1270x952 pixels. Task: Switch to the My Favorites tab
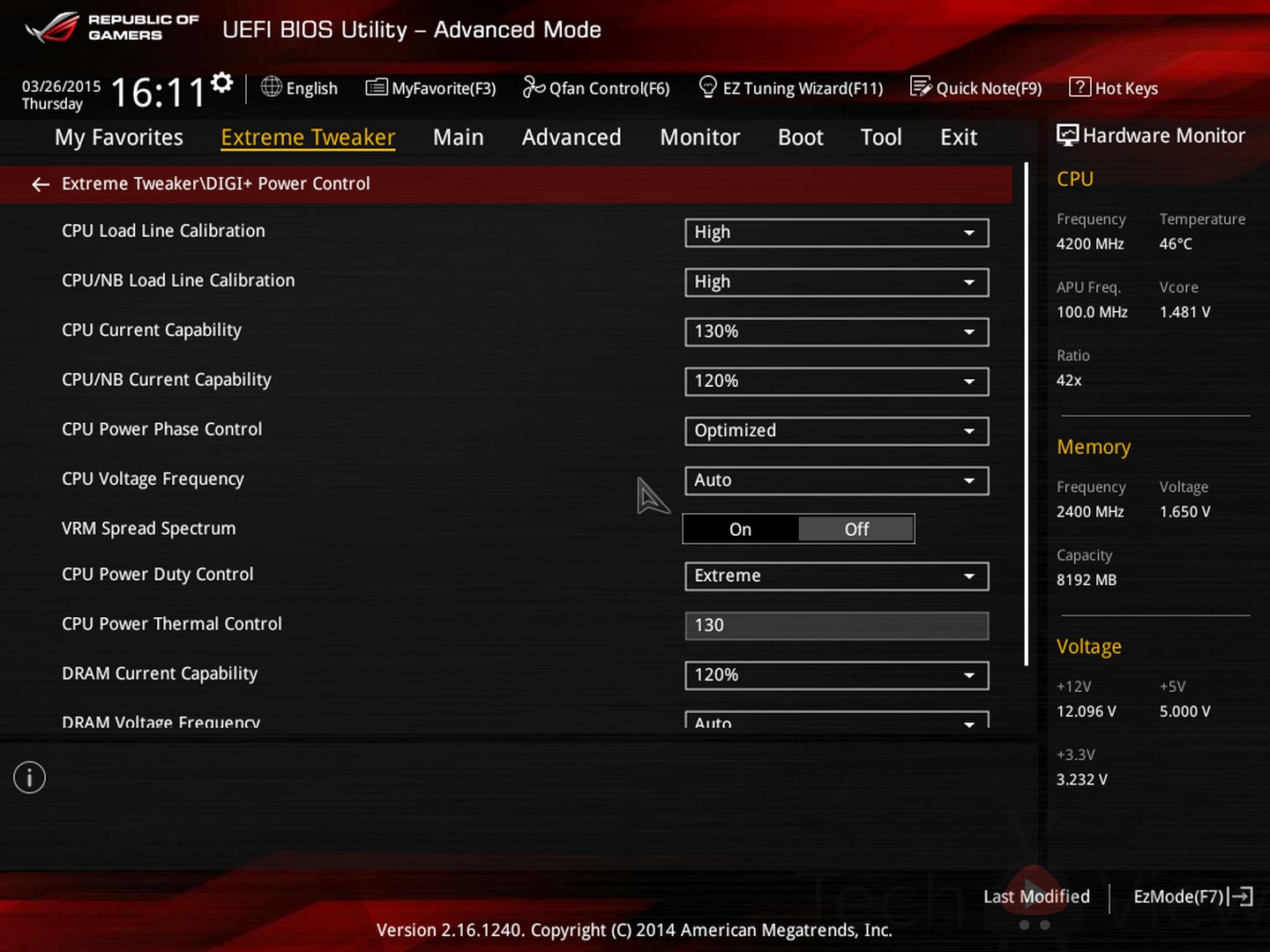(119, 138)
